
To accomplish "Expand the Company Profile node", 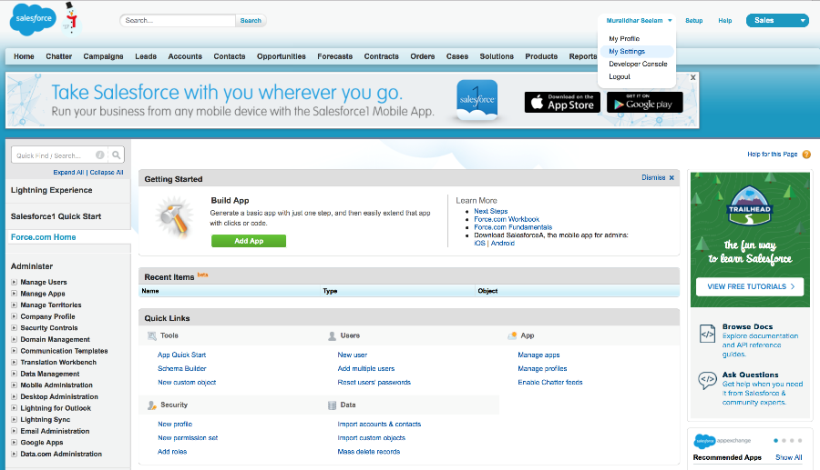I will 14,316.
